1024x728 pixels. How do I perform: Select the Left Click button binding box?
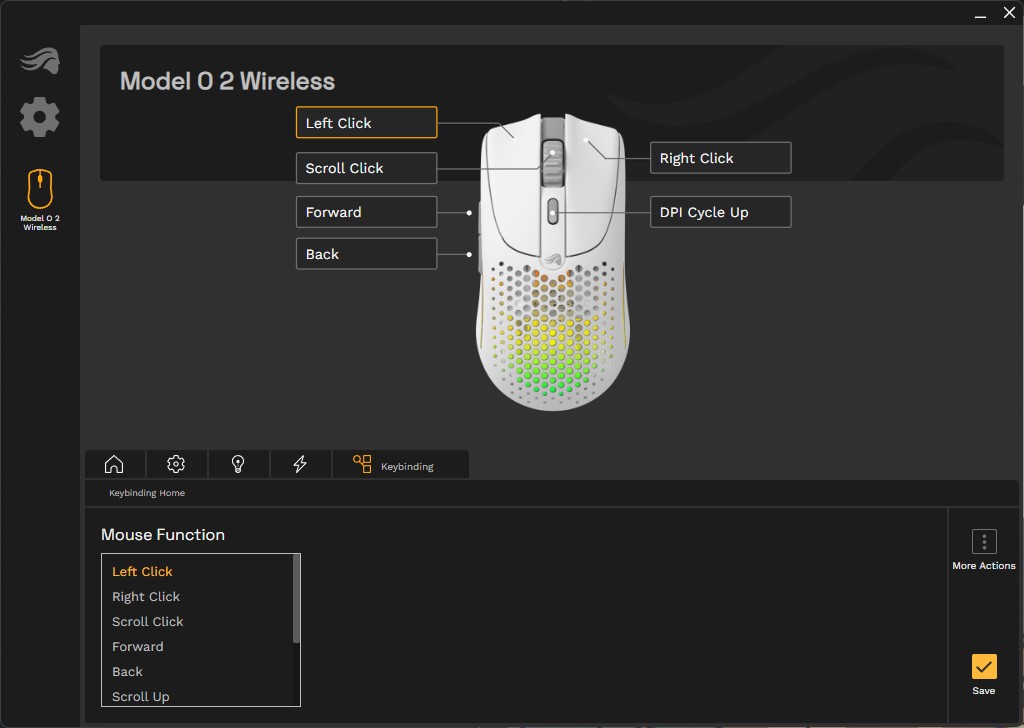(x=366, y=122)
